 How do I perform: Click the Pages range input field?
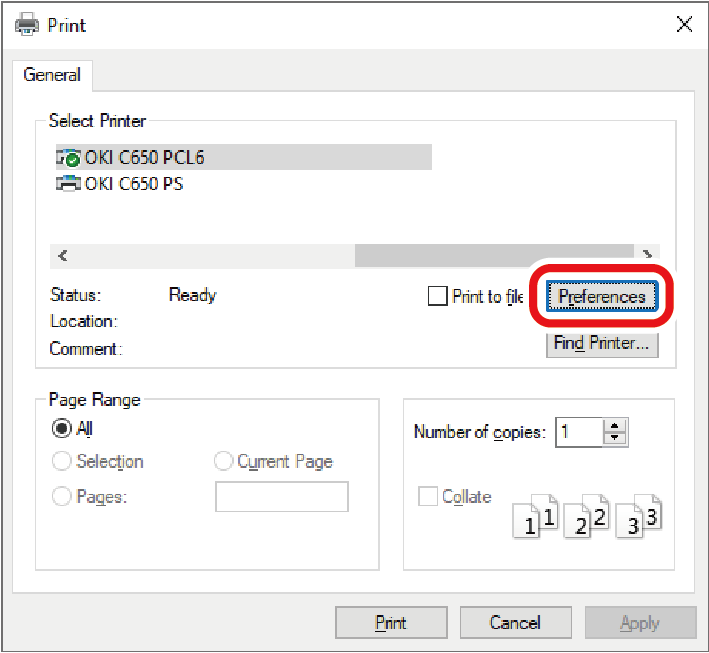282,497
